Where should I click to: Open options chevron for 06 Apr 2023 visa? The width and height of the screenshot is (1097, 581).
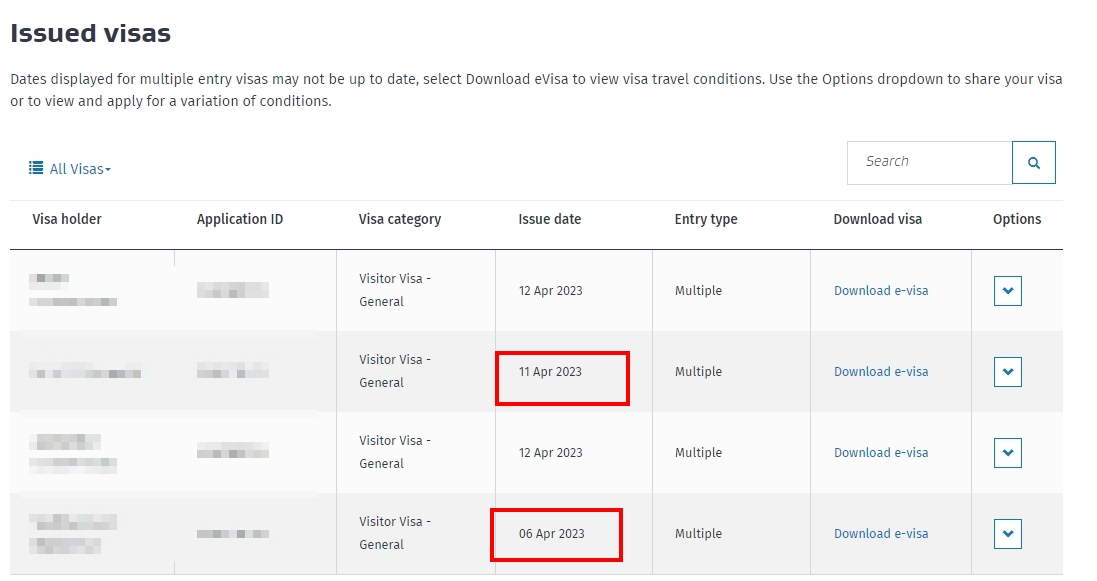click(x=1007, y=534)
